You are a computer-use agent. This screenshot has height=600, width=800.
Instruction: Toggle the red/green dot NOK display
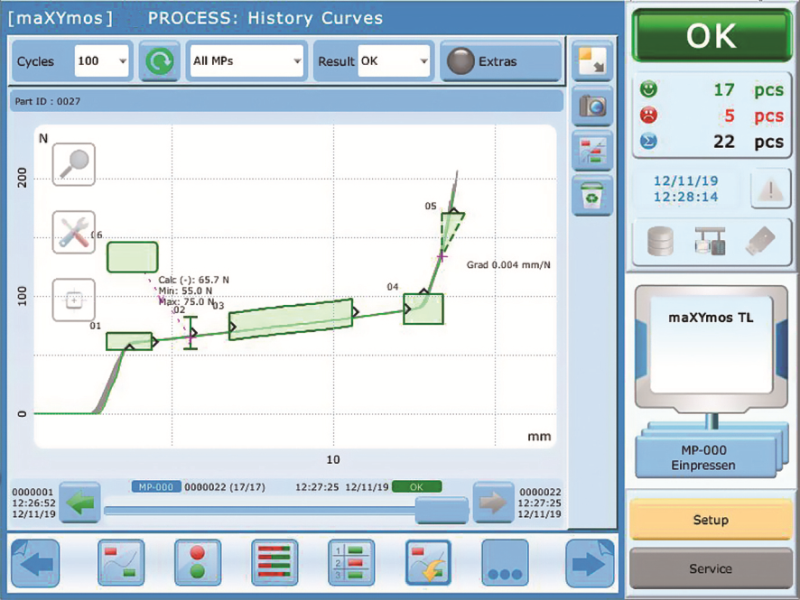click(x=197, y=562)
